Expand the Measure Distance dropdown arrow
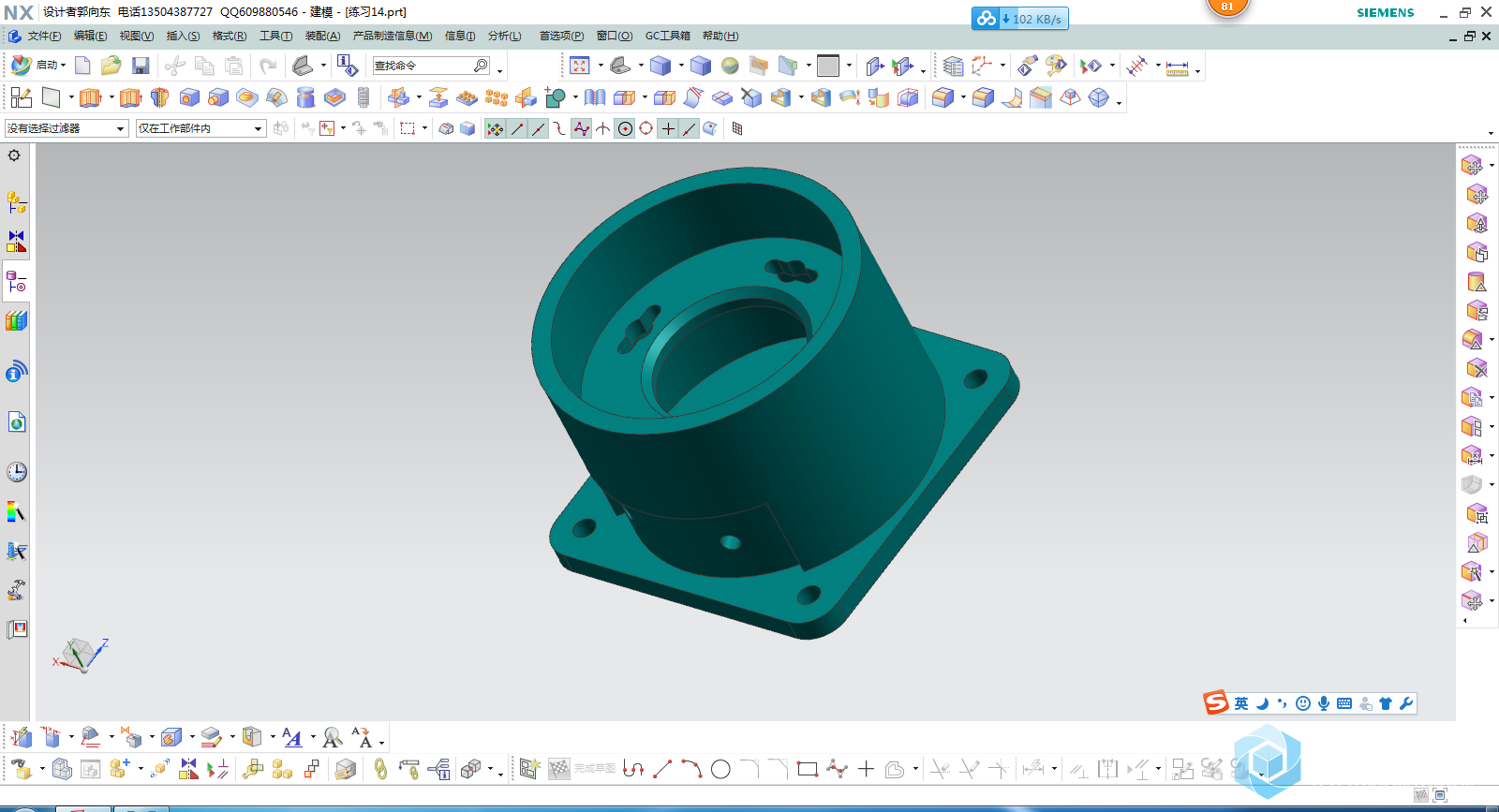1499x812 pixels. (x=1197, y=69)
